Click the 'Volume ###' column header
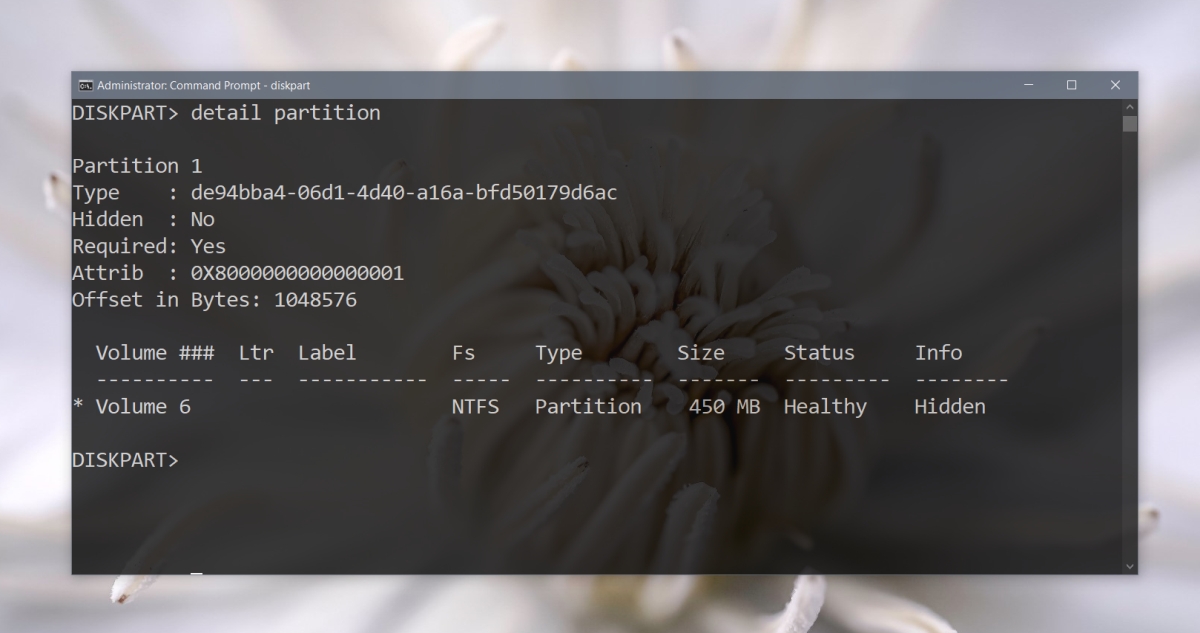Viewport: 1200px width, 633px height. (x=155, y=353)
